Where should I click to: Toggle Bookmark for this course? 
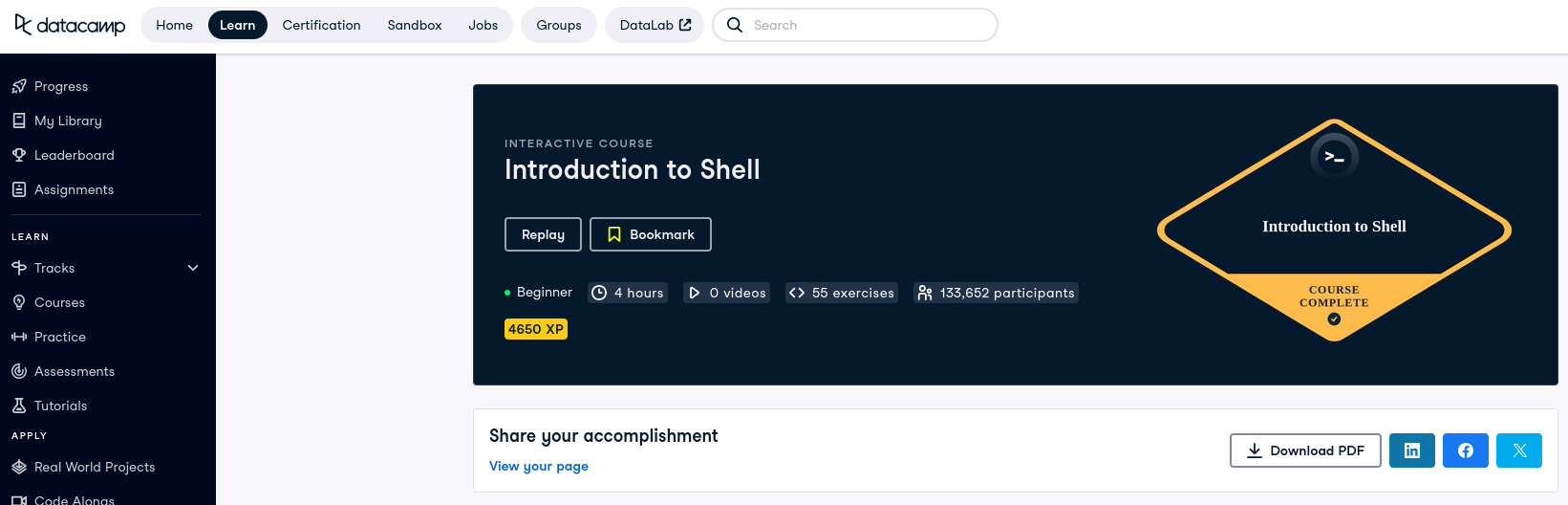(650, 234)
